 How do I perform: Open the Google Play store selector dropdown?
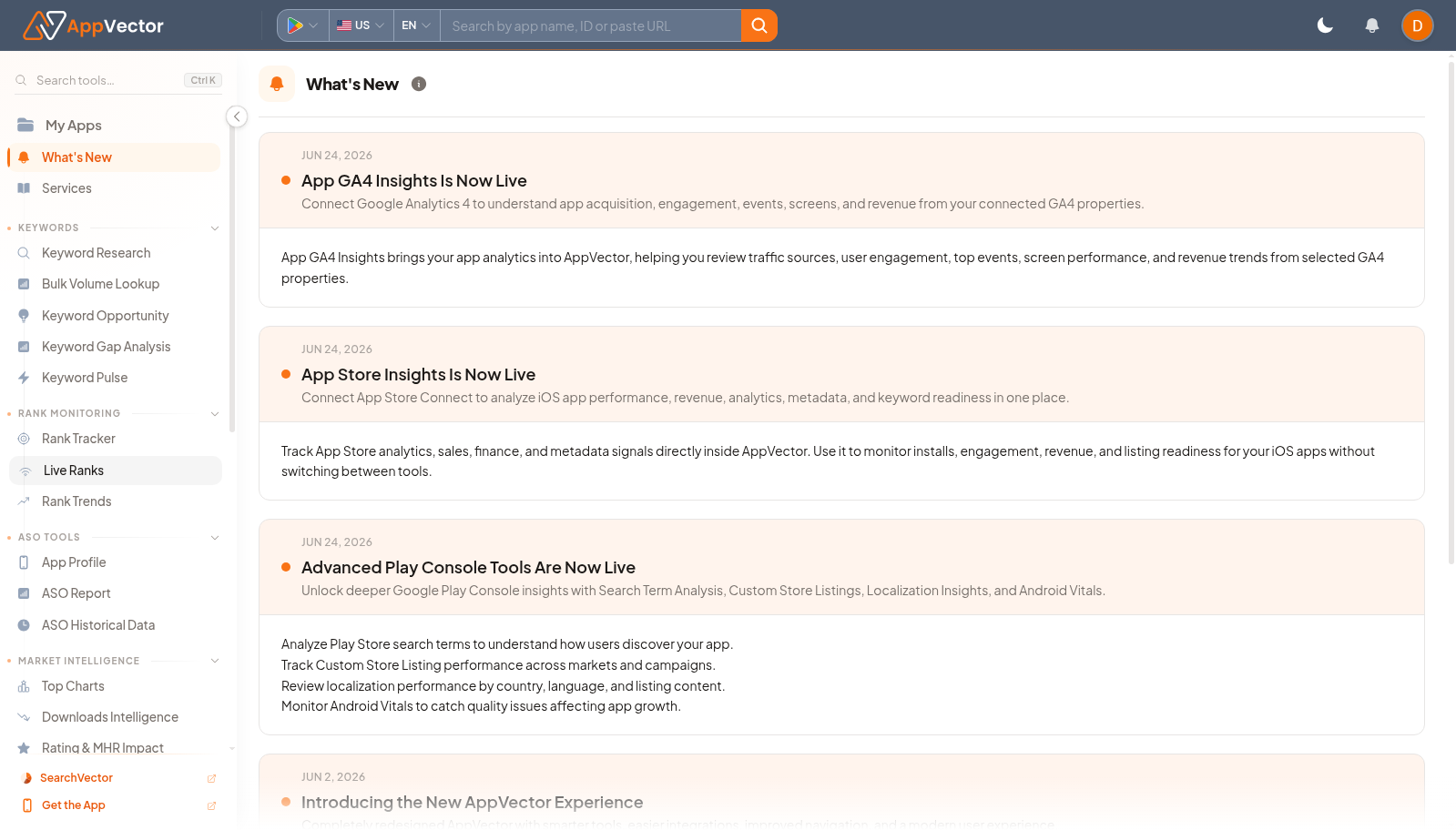pos(303,25)
